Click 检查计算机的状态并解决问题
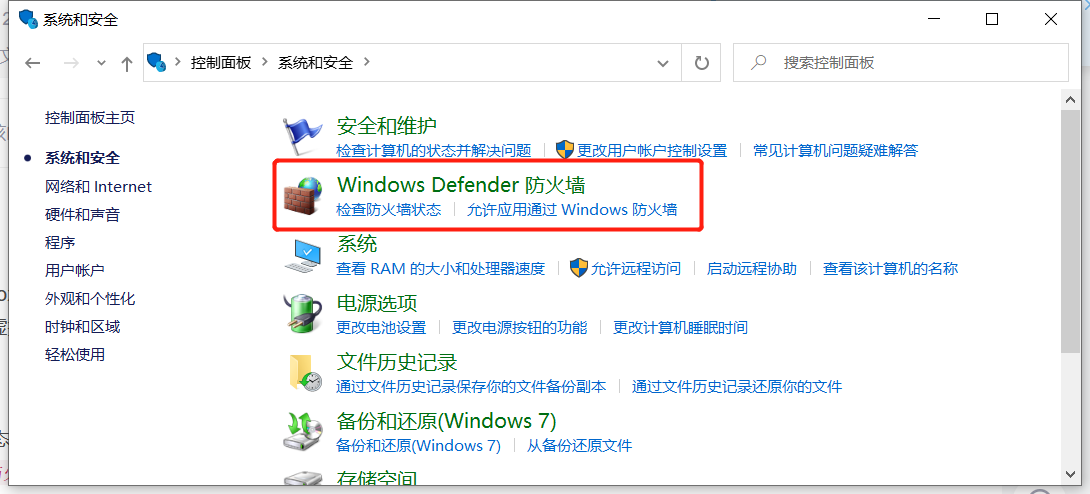This screenshot has width=1090, height=494. [434, 150]
